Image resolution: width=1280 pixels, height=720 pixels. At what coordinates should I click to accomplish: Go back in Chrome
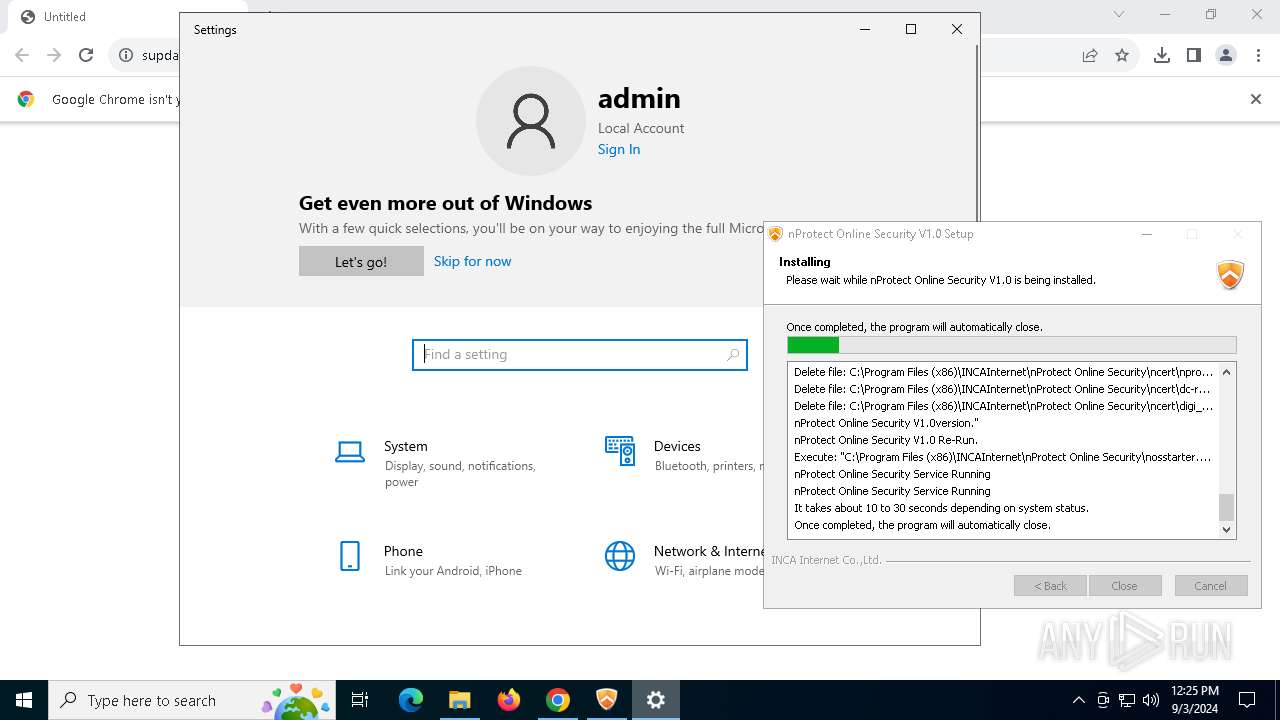click(x=22, y=55)
